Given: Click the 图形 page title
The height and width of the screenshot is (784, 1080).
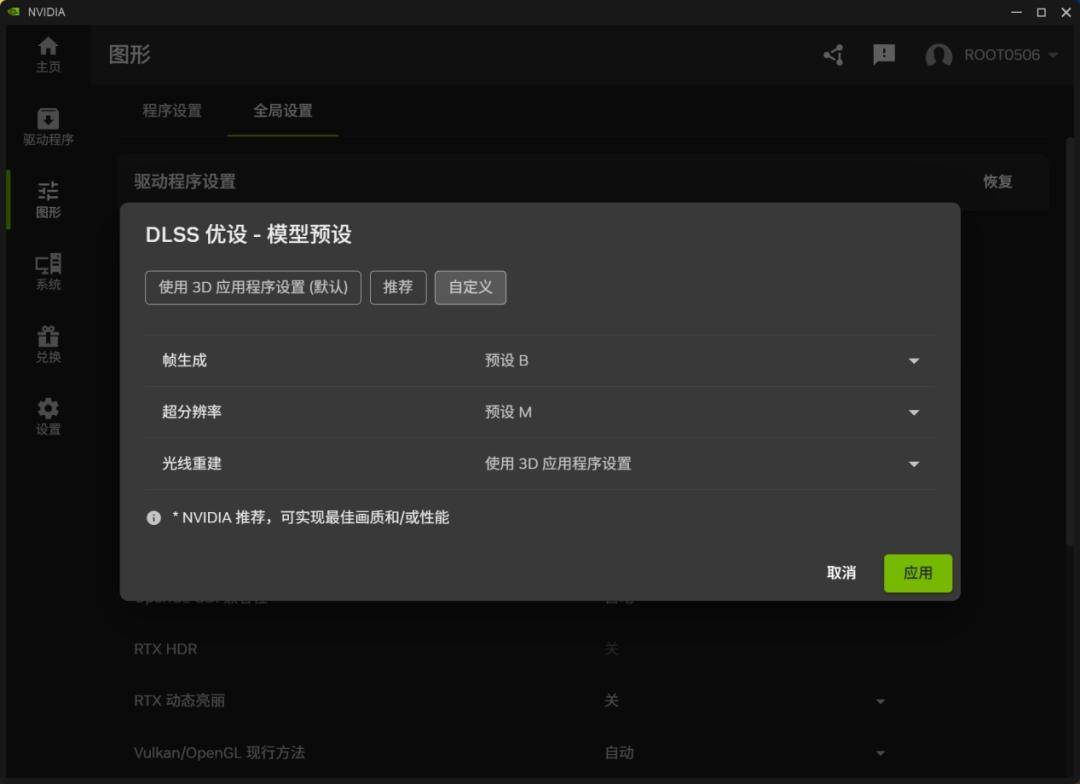Looking at the screenshot, I should pyautogui.click(x=129, y=54).
